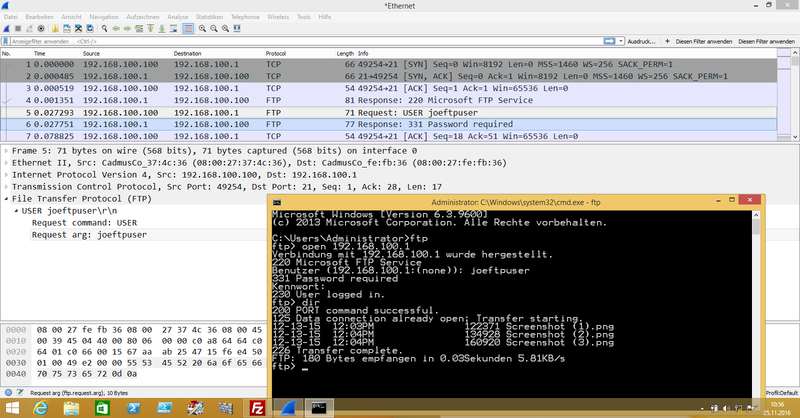Click the Windows Start button
The image size is (800, 418).
[x=11, y=407]
